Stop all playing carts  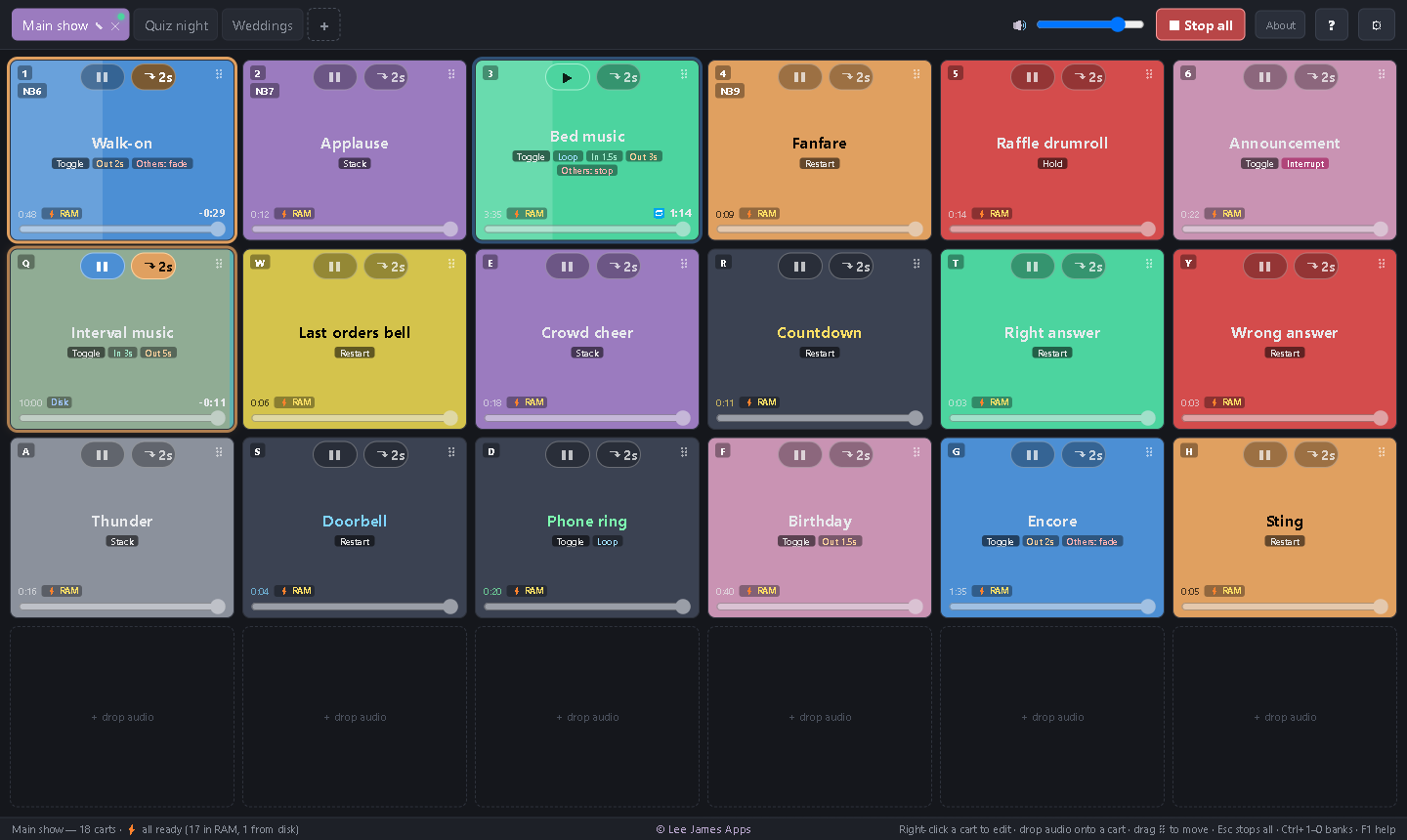[x=1200, y=25]
